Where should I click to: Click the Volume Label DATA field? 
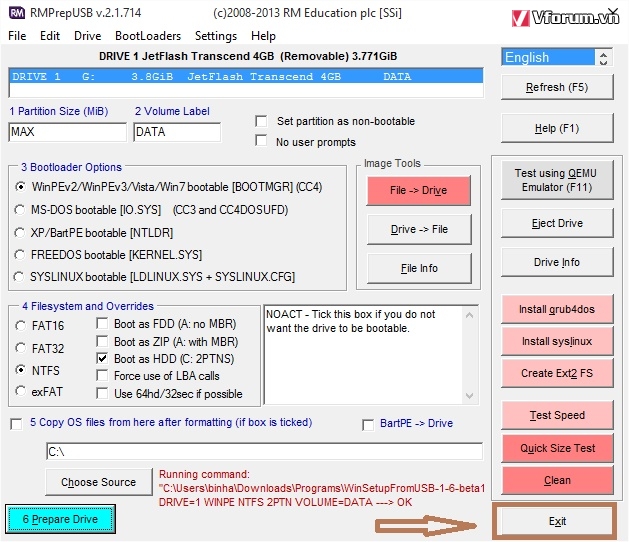click(177, 132)
